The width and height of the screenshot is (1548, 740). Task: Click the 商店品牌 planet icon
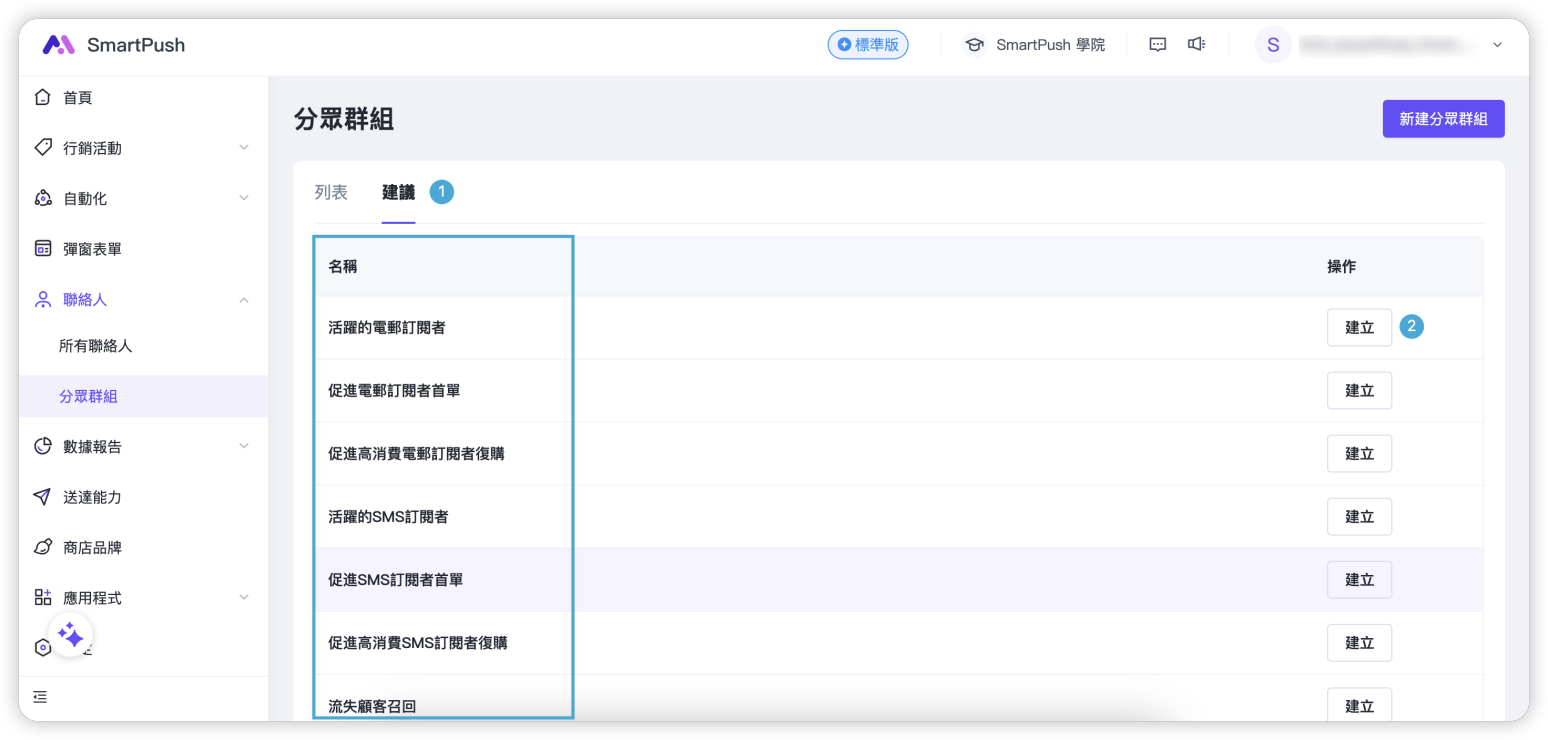tap(42, 548)
